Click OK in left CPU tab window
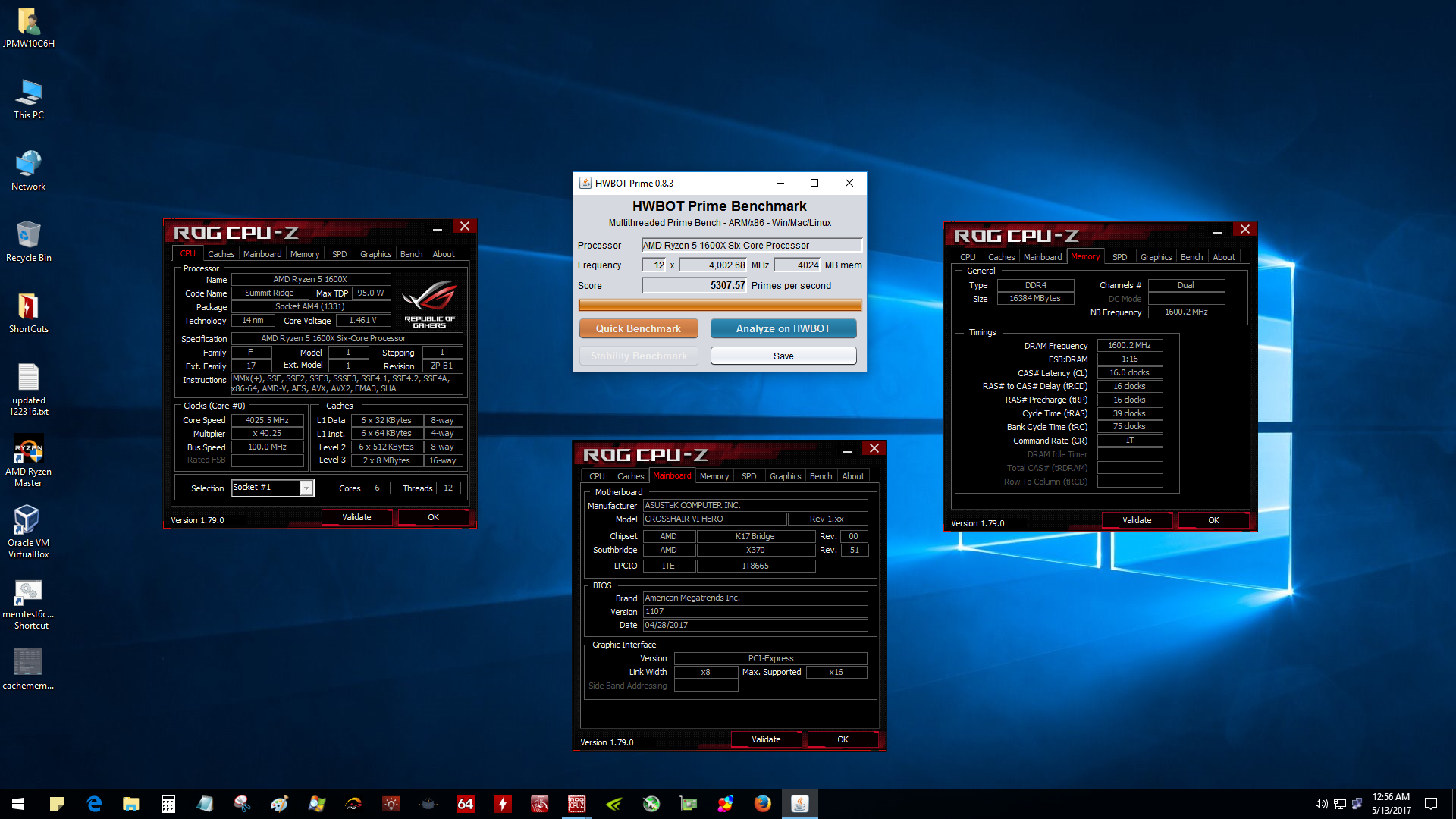The width and height of the screenshot is (1456, 819). click(x=433, y=517)
